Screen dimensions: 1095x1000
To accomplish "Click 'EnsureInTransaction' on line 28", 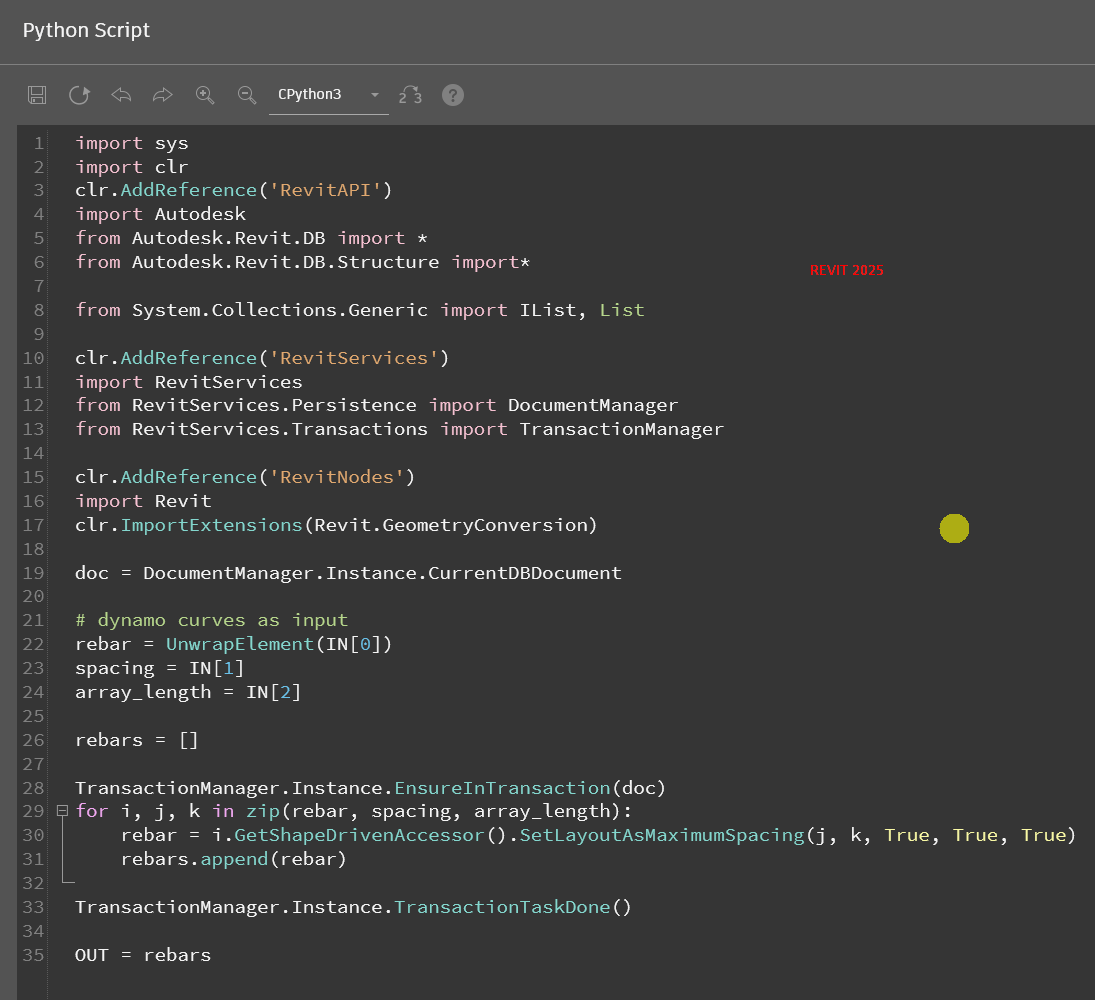I will 502,788.
